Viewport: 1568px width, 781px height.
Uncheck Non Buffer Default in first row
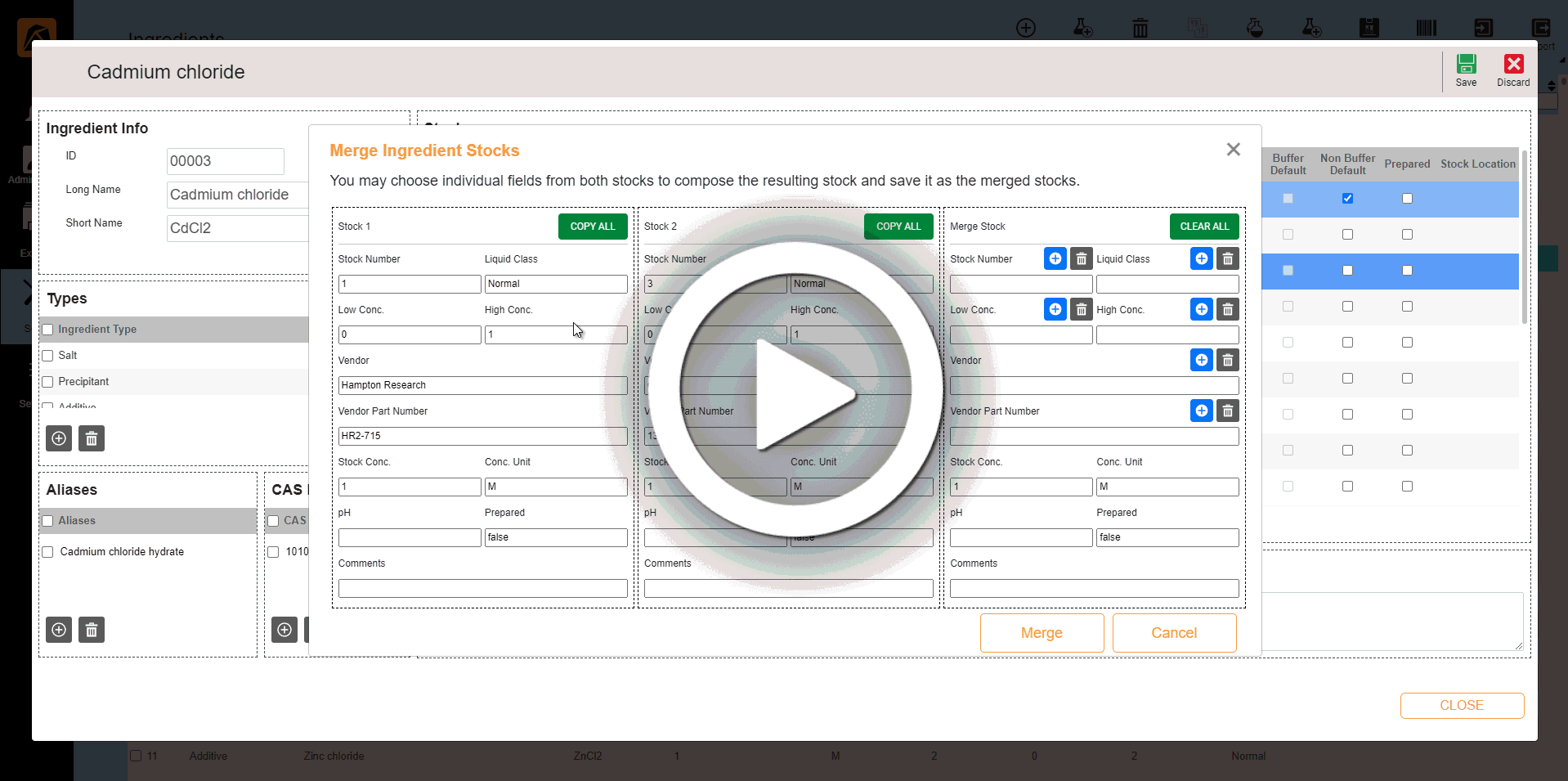pos(1347,199)
